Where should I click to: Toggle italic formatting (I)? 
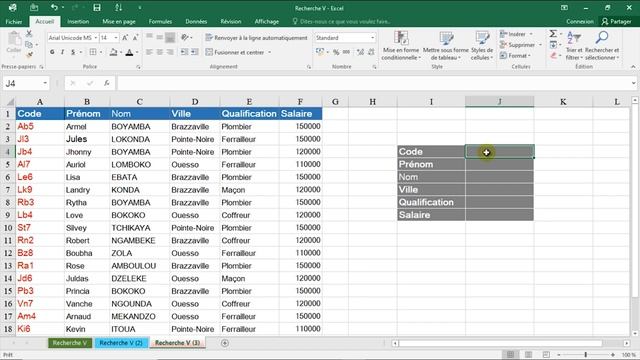pyautogui.click(x=62, y=52)
